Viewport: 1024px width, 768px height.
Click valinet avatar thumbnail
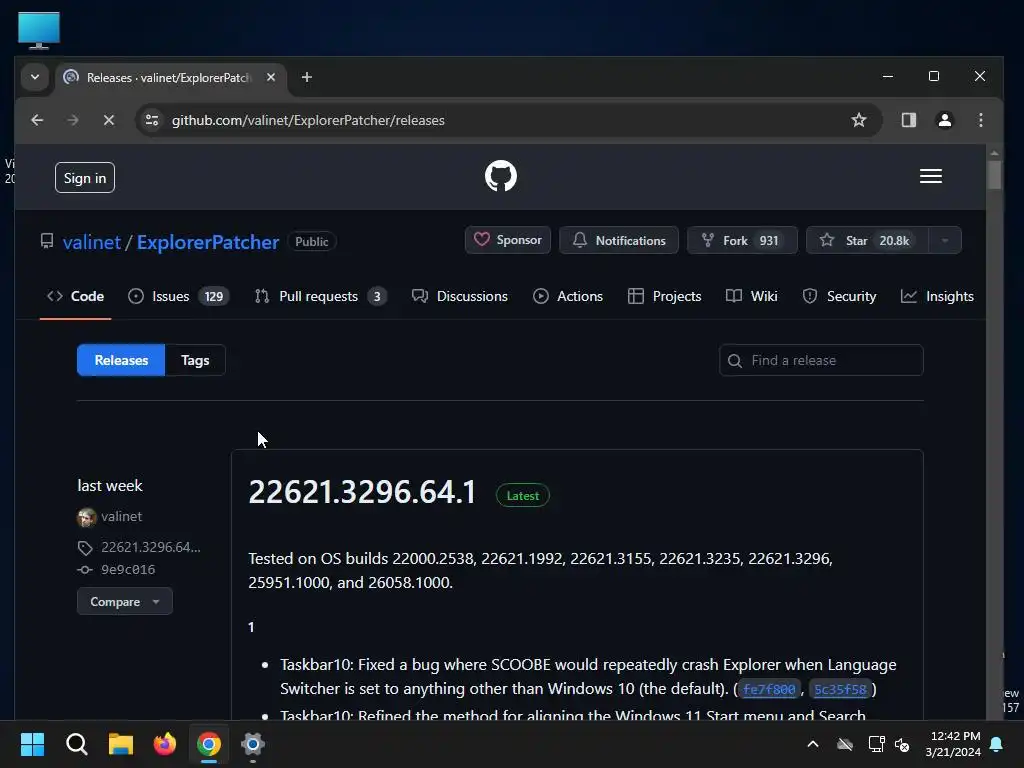[x=86, y=517]
